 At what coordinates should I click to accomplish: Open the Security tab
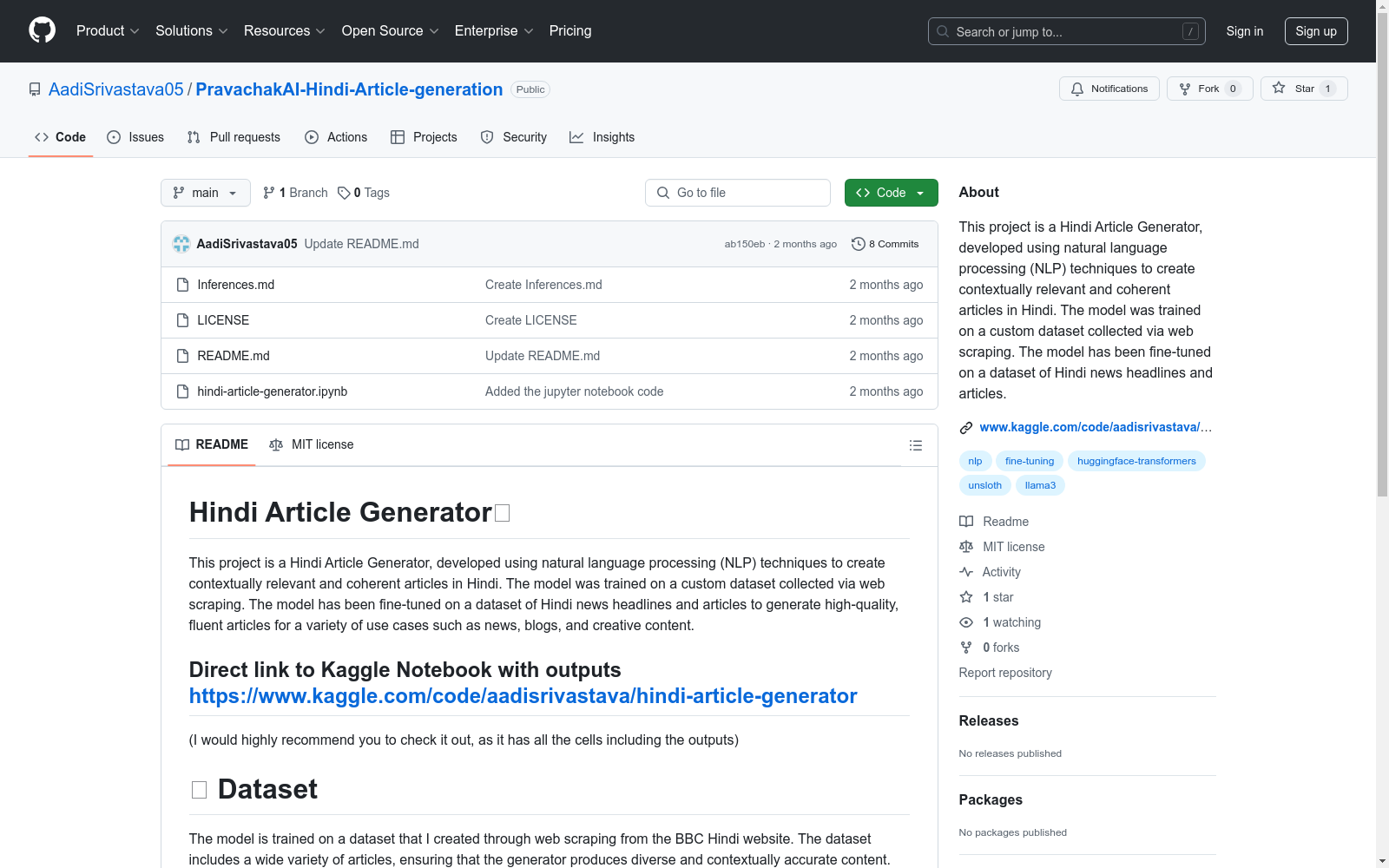(x=514, y=137)
